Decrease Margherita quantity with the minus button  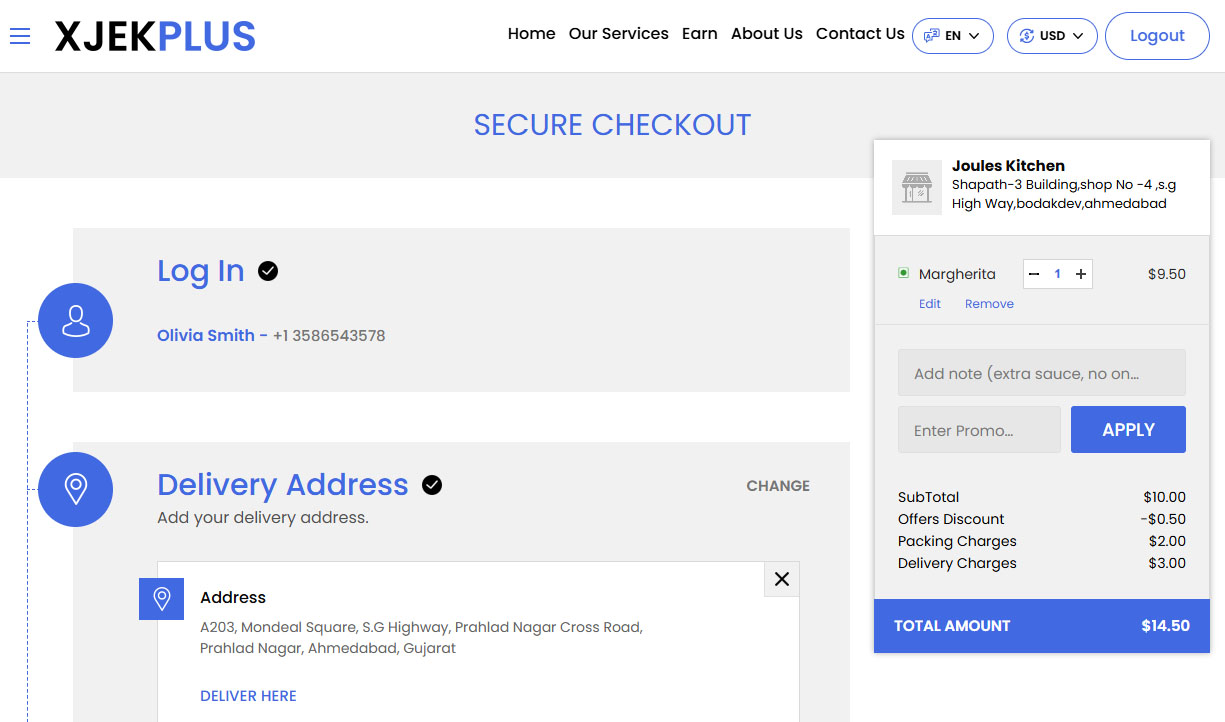(1034, 273)
